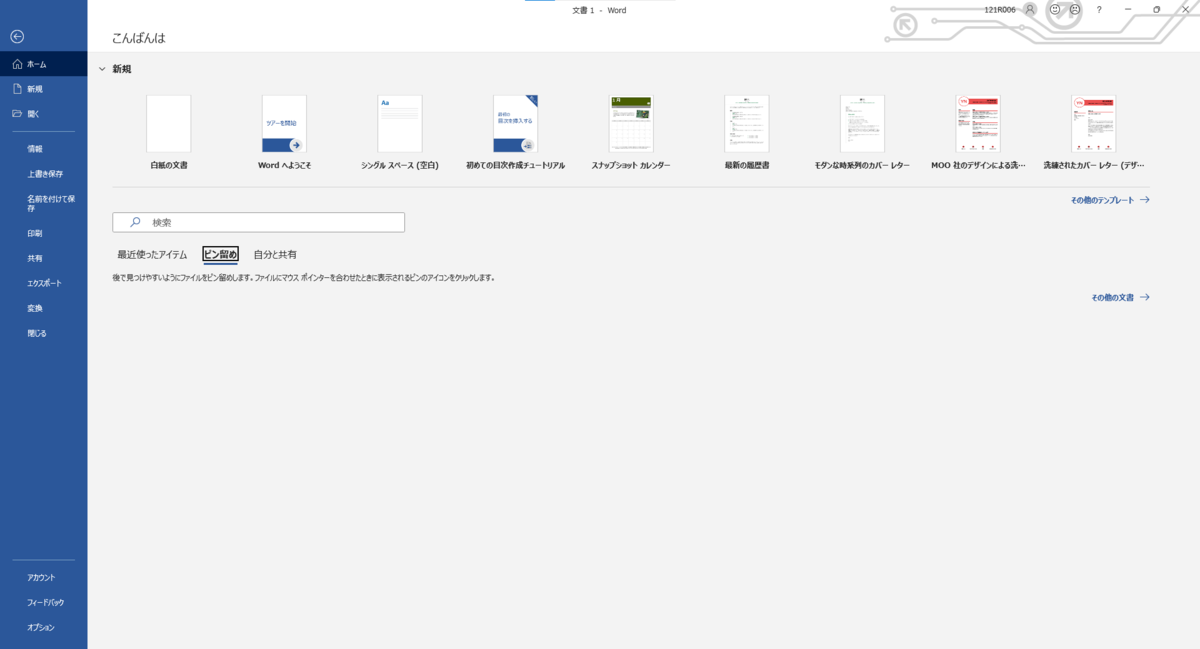Click the back arrow icon in sidebar
Image resolution: width=1200 pixels, height=649 pixels.
click(x=17, y=36)
